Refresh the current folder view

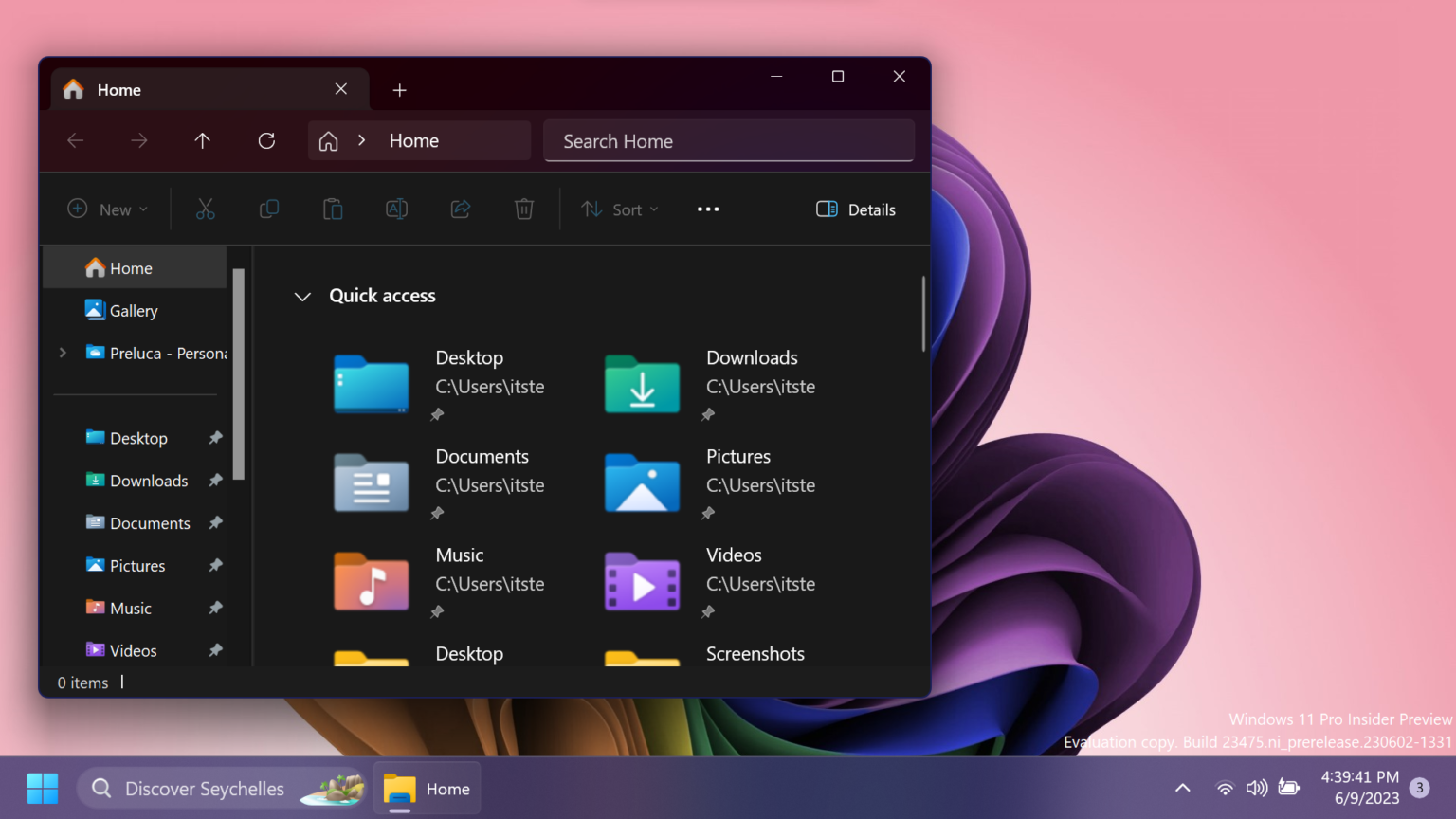pyautogui.click(x=266, y=140)
